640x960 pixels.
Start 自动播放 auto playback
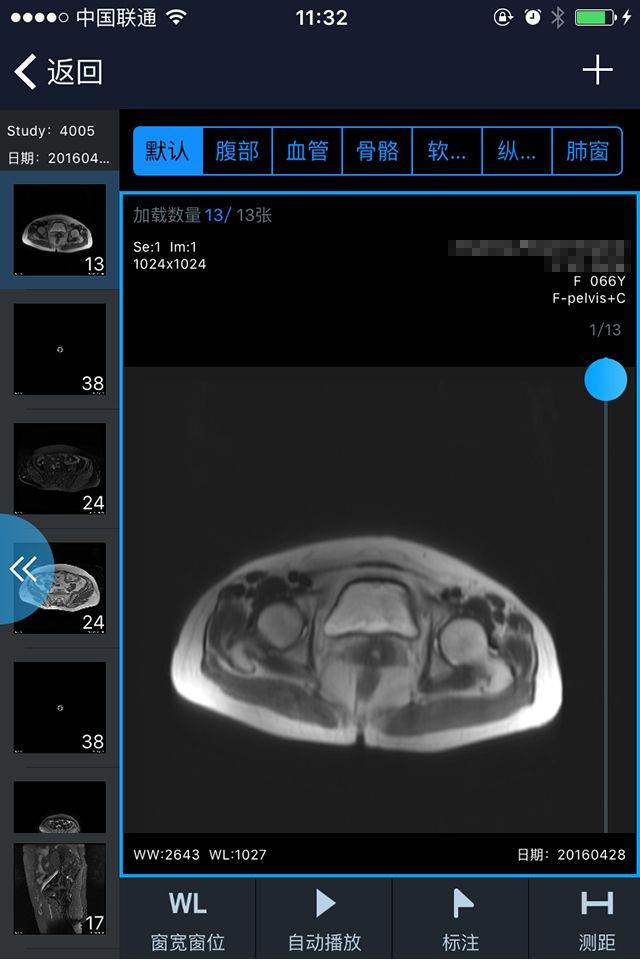325,920
